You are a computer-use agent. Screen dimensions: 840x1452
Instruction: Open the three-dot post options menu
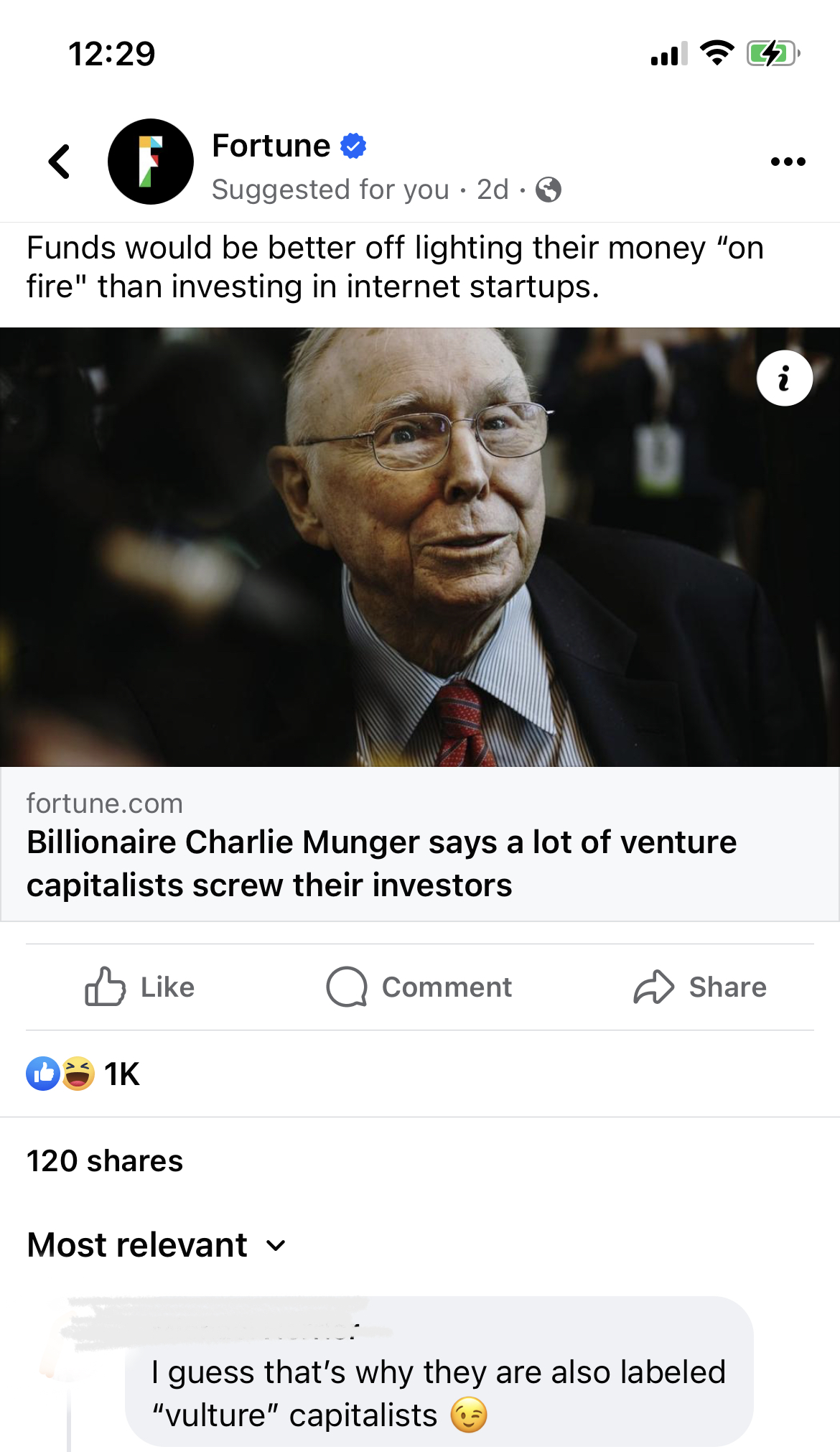point(788,162)
